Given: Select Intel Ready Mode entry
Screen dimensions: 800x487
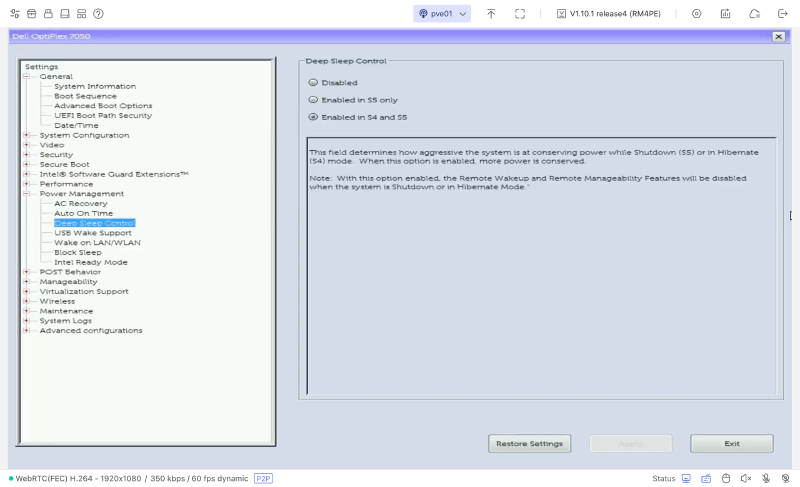Looking at the screenshot, I should [x=91, y=262].
